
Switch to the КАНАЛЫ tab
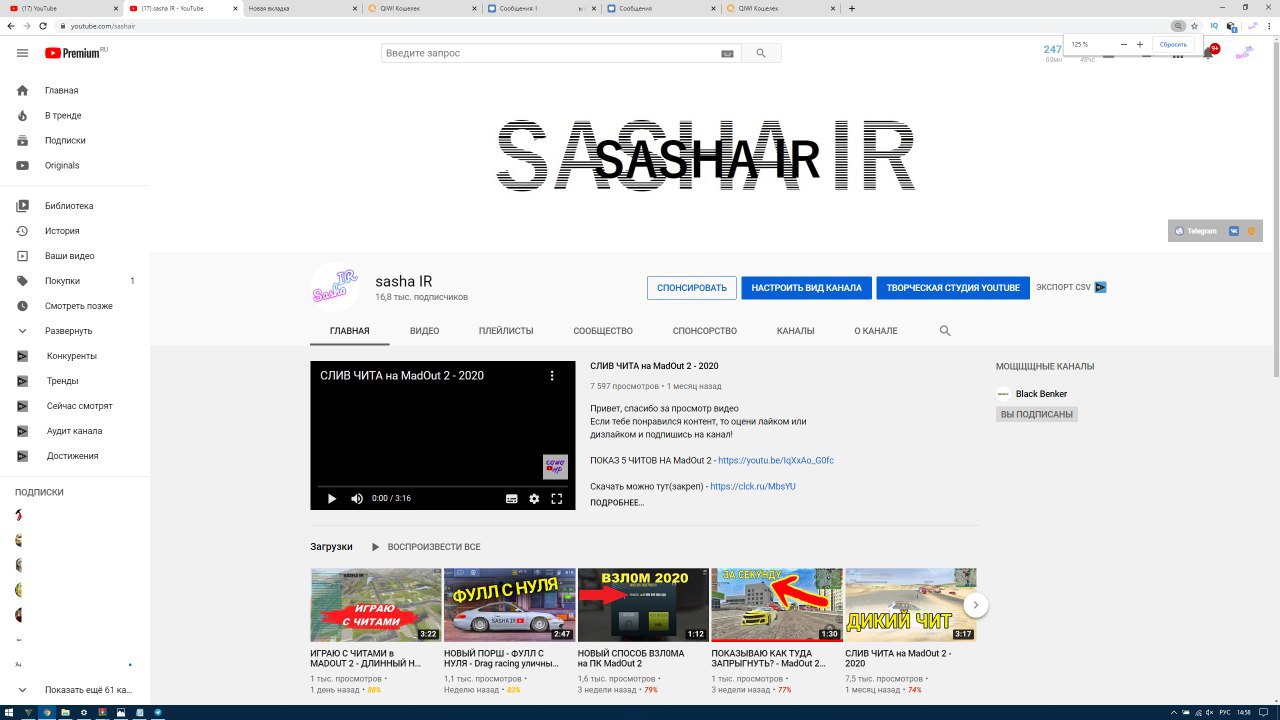pos(795,331)
